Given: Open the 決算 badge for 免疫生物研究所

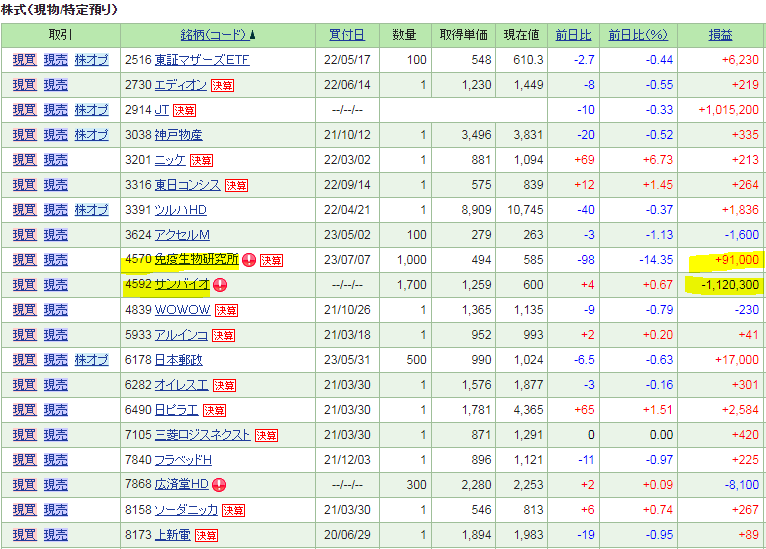Looking at the screenshot, I should pyautogui.click(x=272, y=261).
